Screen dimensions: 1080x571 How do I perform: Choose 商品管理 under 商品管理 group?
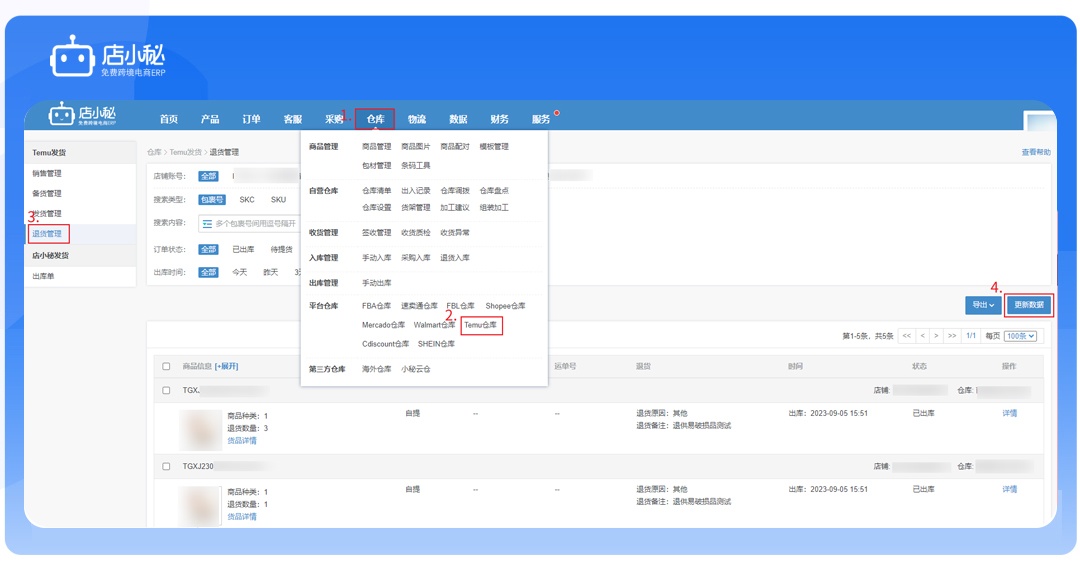pyautogui.click(x=376, y=147)
